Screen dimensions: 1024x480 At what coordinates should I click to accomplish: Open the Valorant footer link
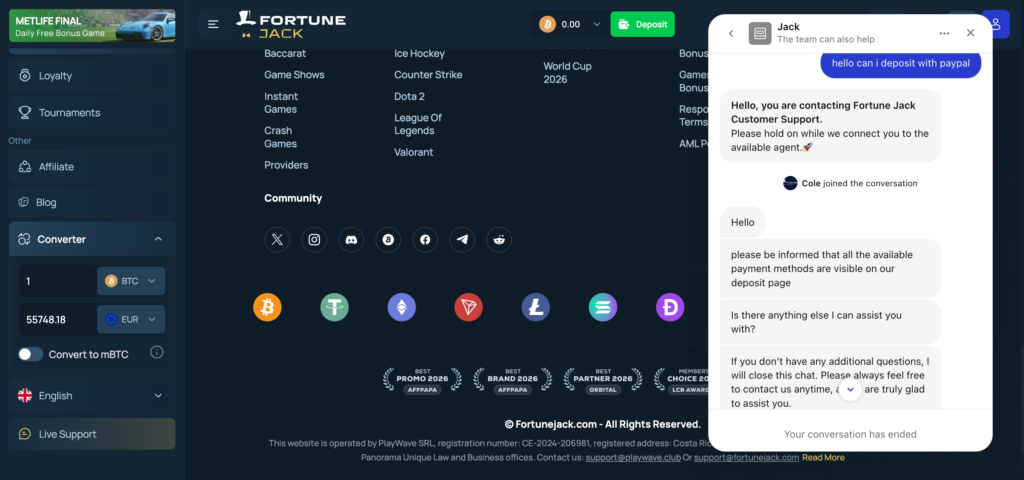click(413, 152)
